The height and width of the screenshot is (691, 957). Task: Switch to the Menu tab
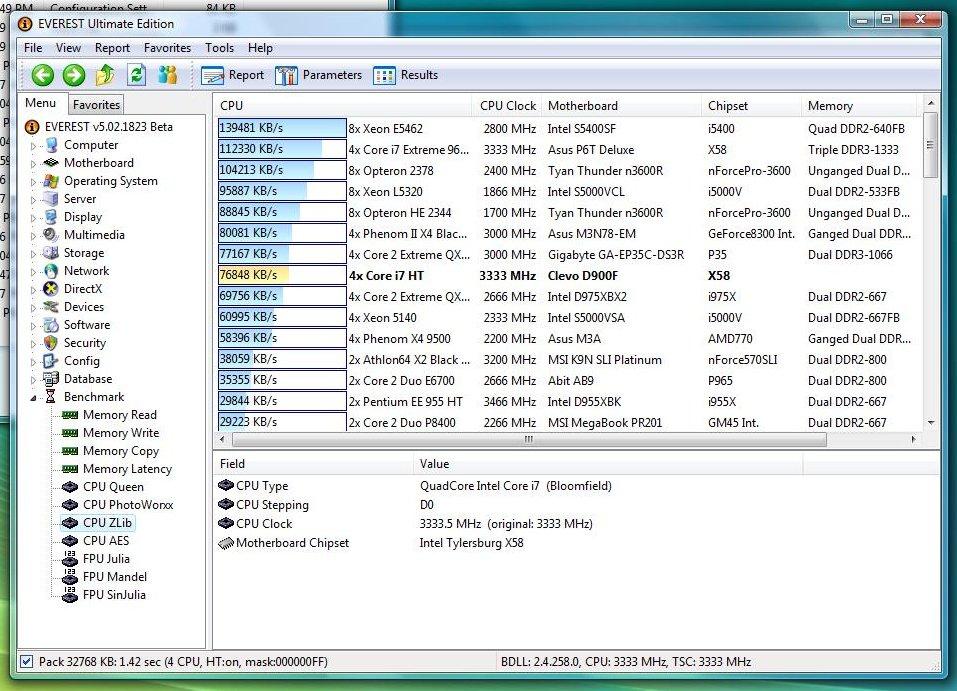point(41,103)
